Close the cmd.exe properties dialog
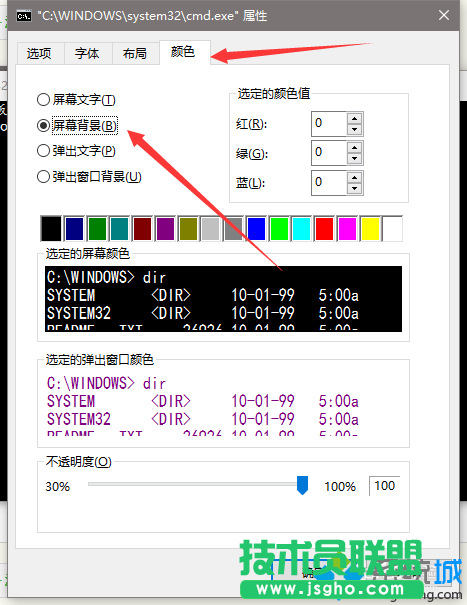Viewport: 467px width, 605px height. 444,15
